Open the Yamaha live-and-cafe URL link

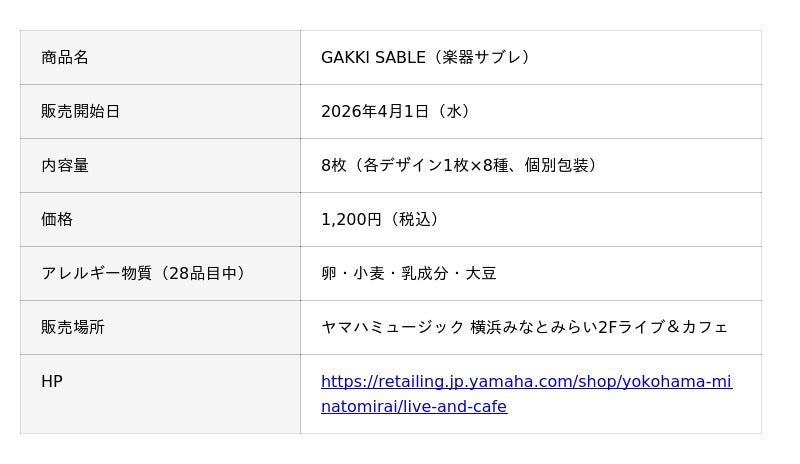pyautogui.click(x=526, y=382)
